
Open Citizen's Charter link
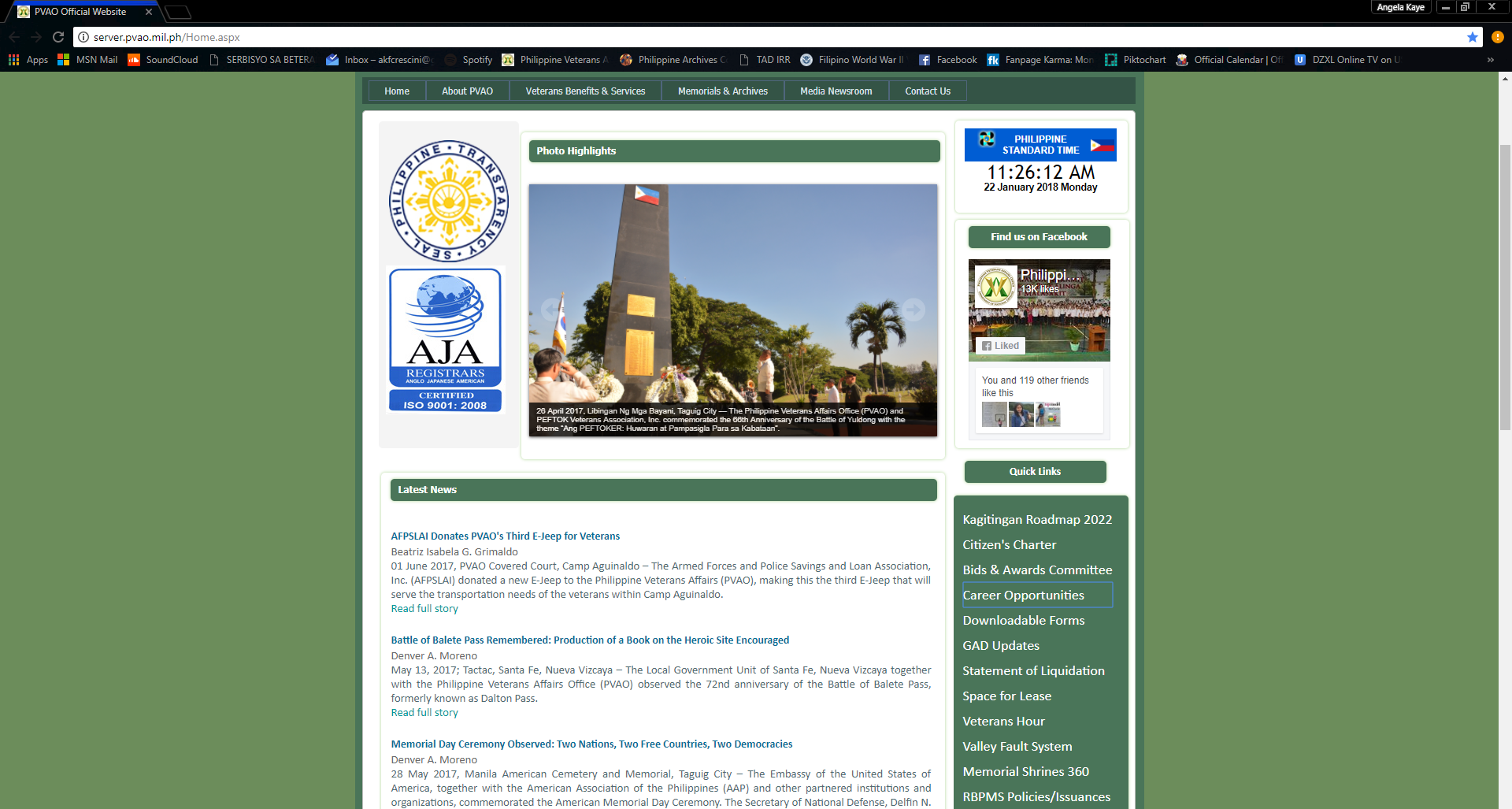1010,545
